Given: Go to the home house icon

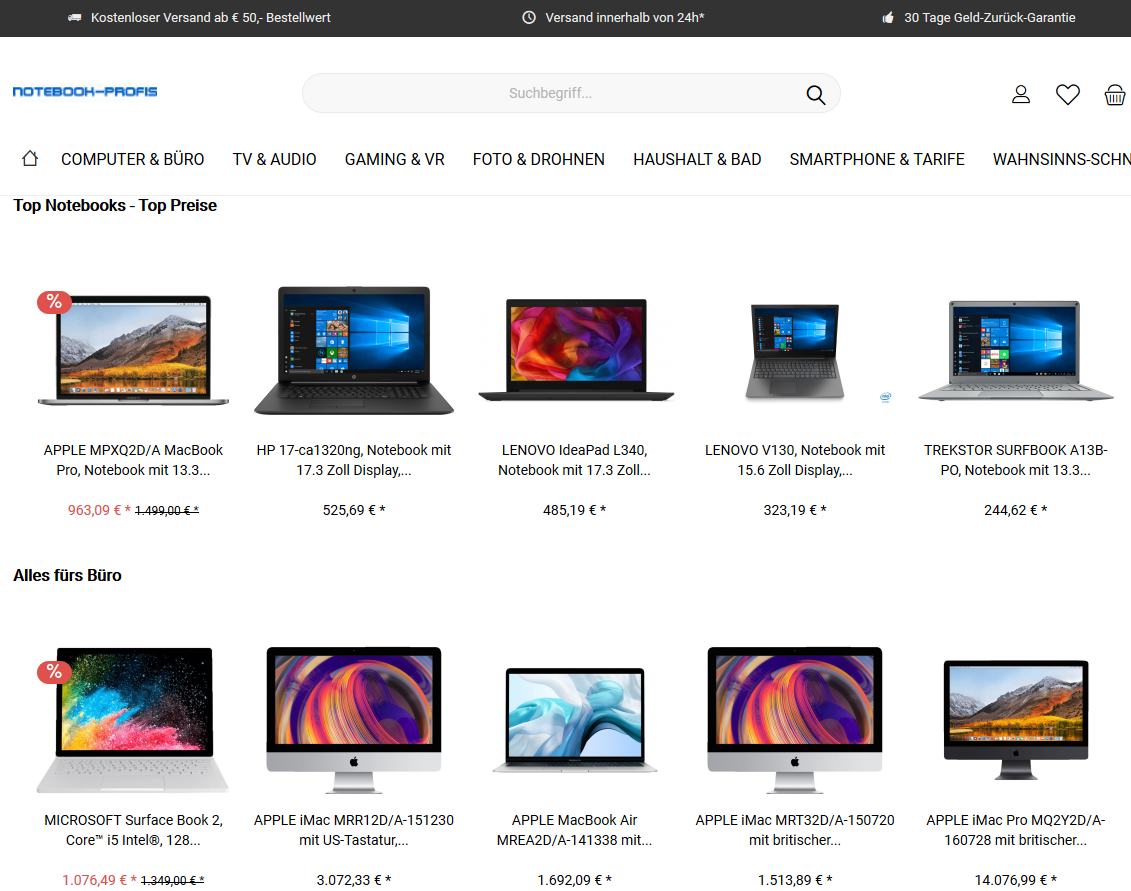Looking at the screenshot, I should tap(30, 158).
